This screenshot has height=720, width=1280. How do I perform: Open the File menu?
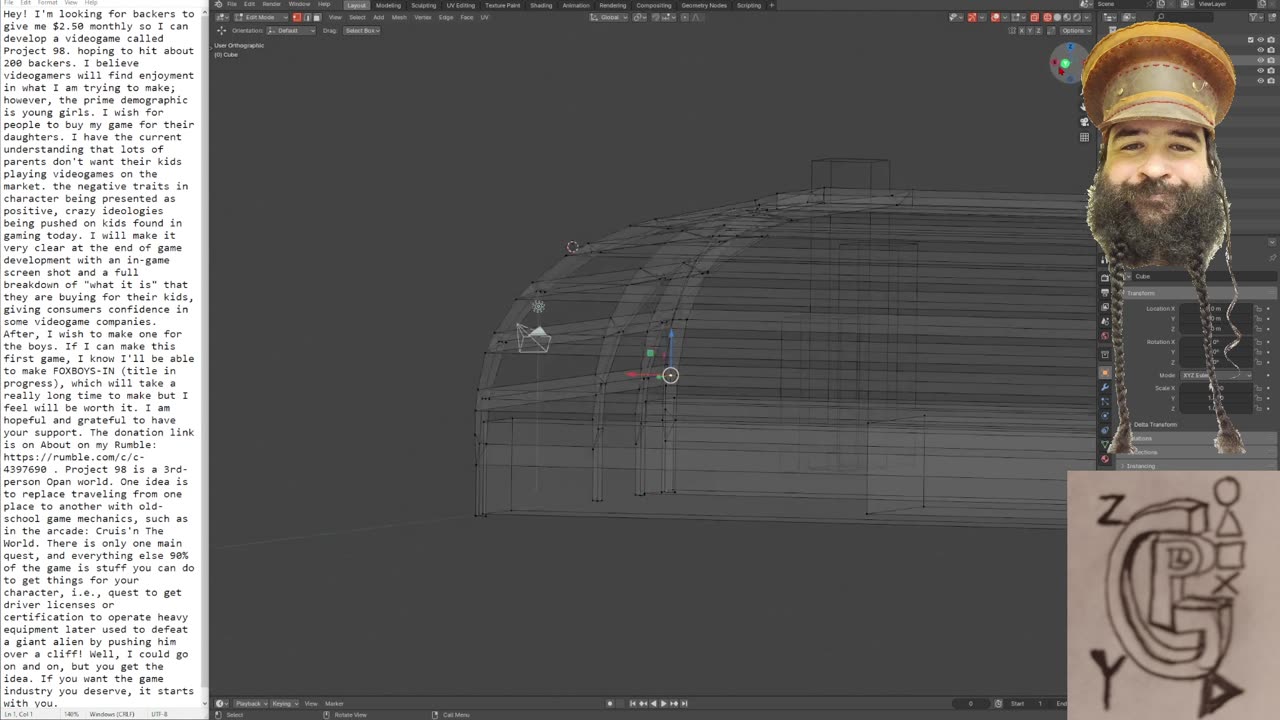232,4
